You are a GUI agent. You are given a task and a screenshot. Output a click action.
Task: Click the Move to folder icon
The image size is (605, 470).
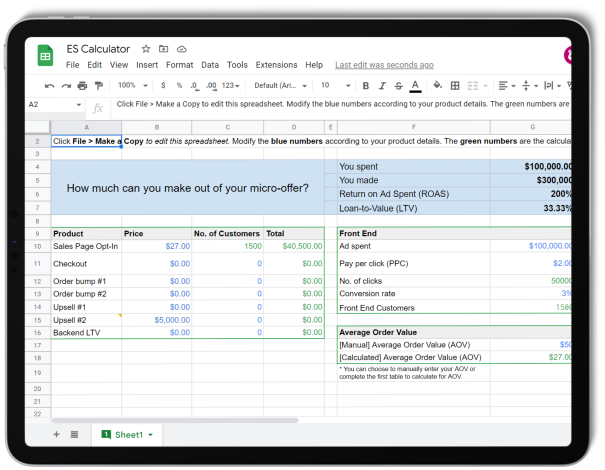164,49
